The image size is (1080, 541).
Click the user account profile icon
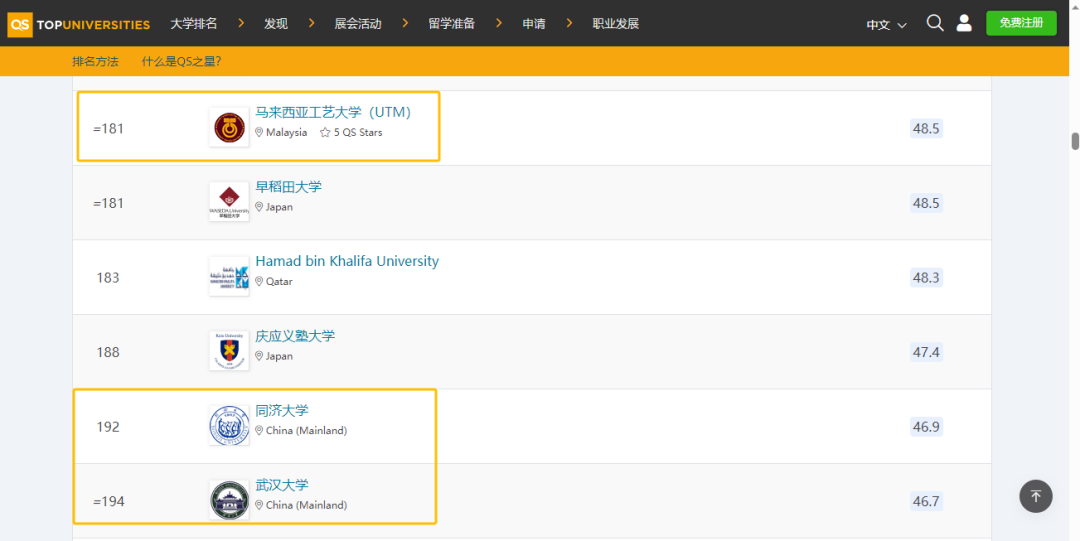pyautogui.click(x=964, y=23)
